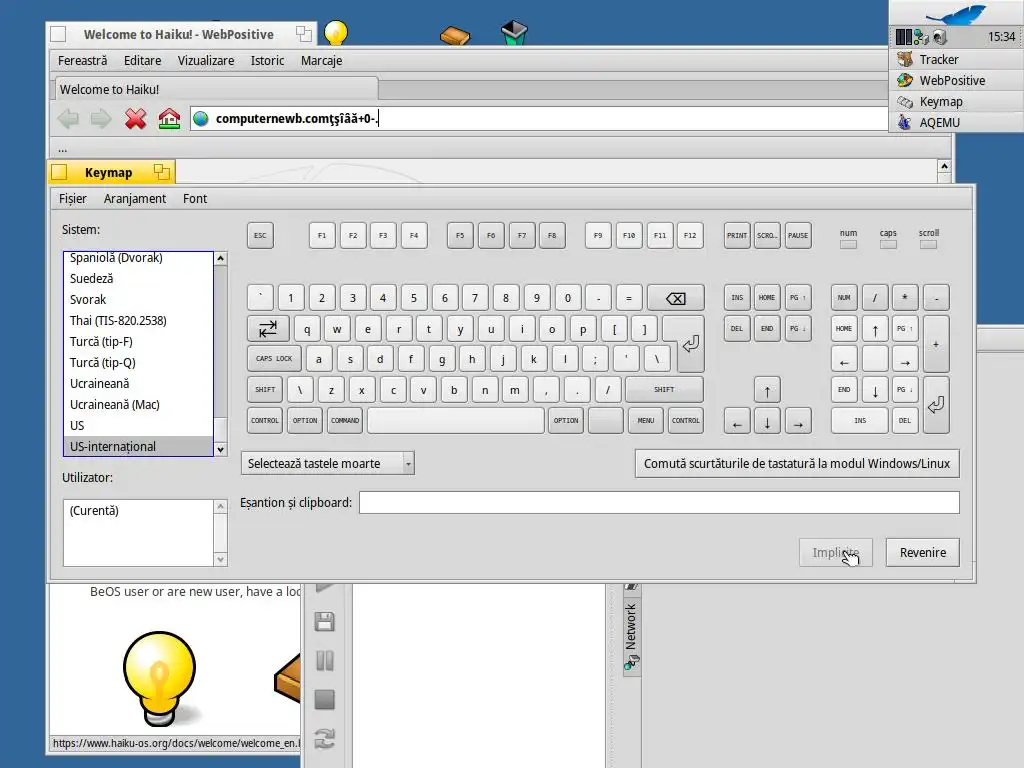Open the Marcaje menu in WebPositive
1024x768 pixels.
click(x=321, y=61)
